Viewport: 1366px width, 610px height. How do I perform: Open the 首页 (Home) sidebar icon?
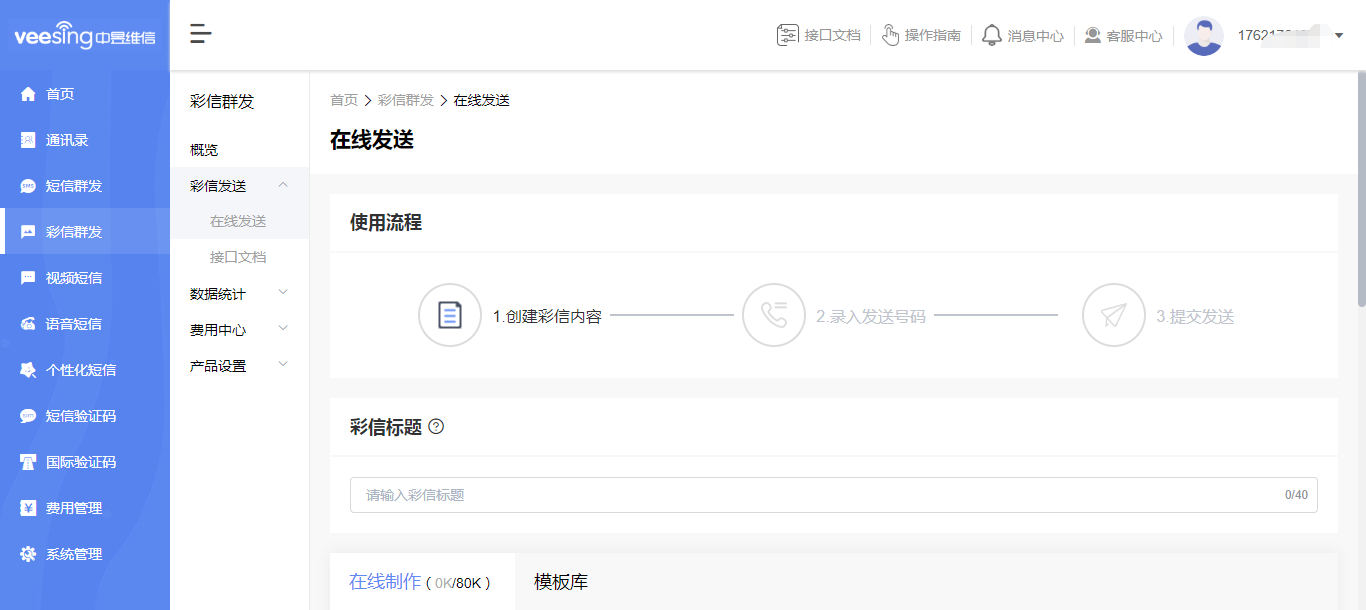click(29, 93)
